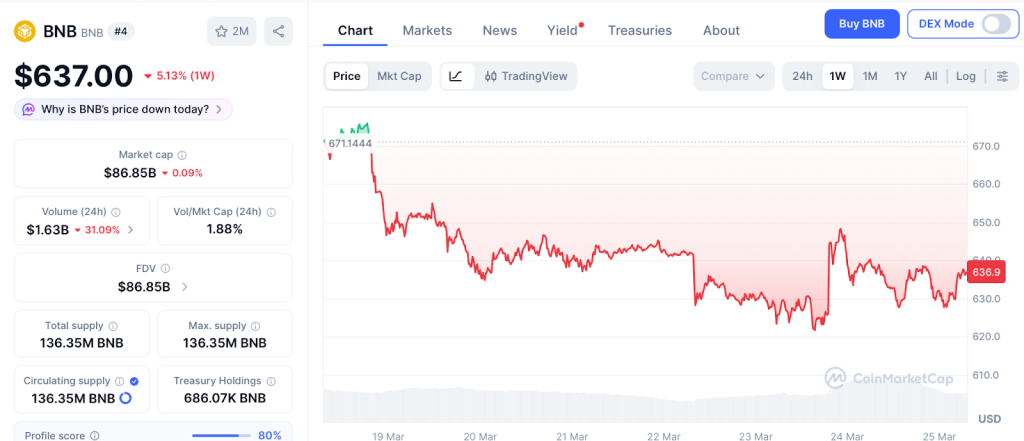Click the Treasury Holdings info icon
The height and width of the screenshot is (441, 1024).
[x=270, y=381]
